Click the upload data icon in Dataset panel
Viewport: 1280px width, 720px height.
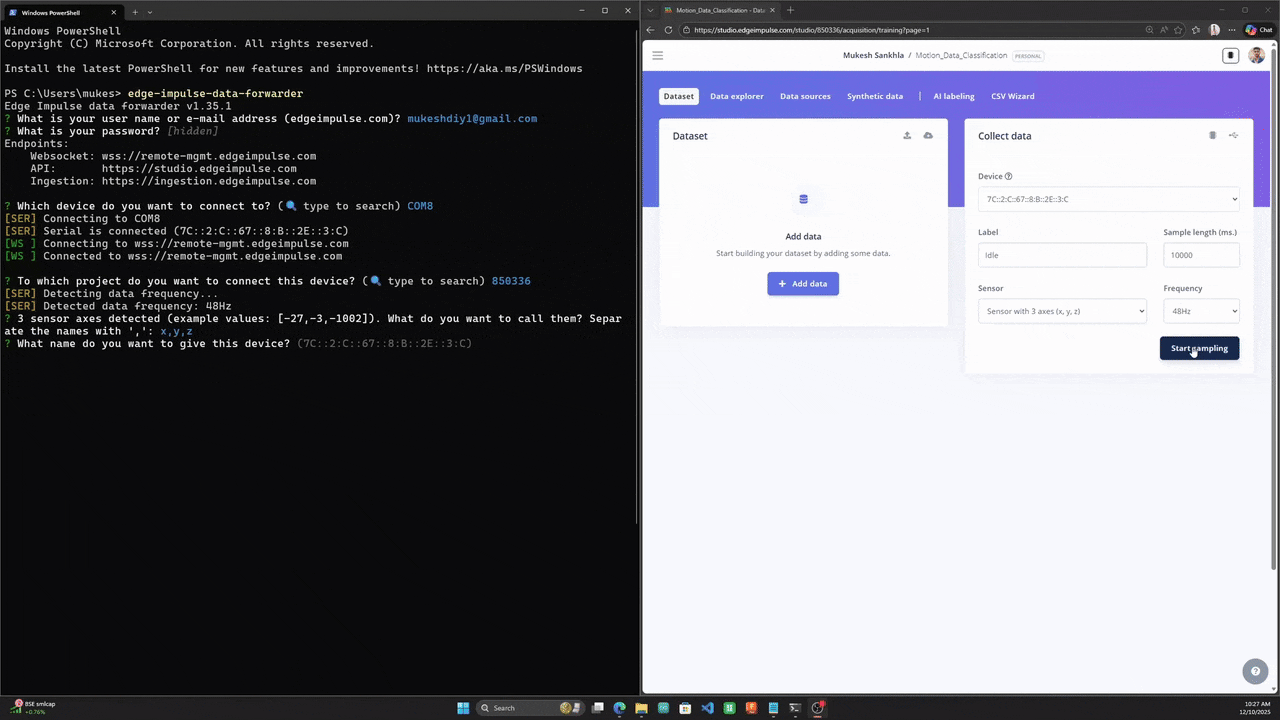(907, 136)
